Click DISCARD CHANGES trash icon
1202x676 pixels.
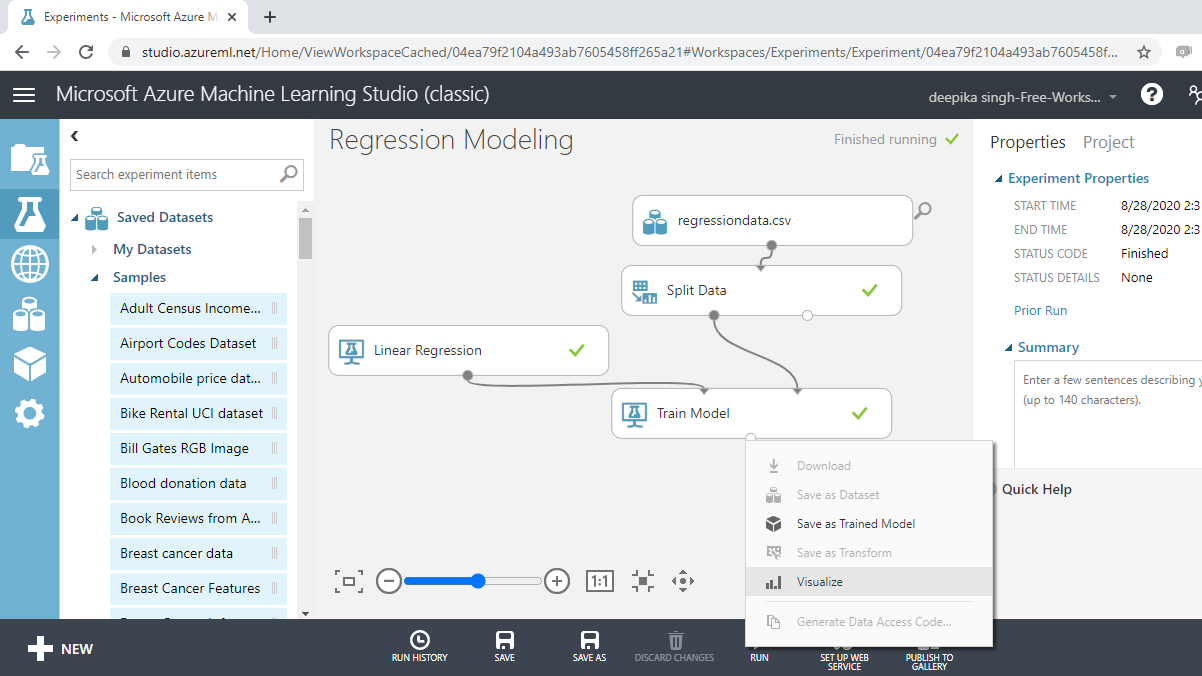click(675, 647)
